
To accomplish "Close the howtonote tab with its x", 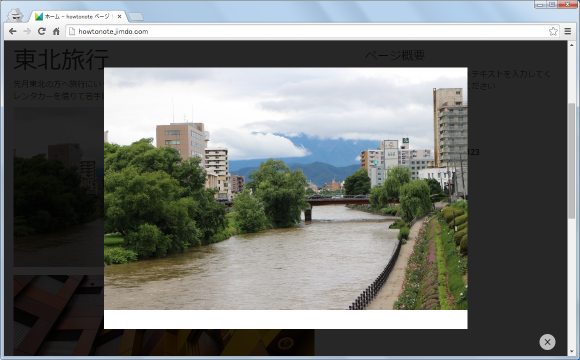I will 119,17.
